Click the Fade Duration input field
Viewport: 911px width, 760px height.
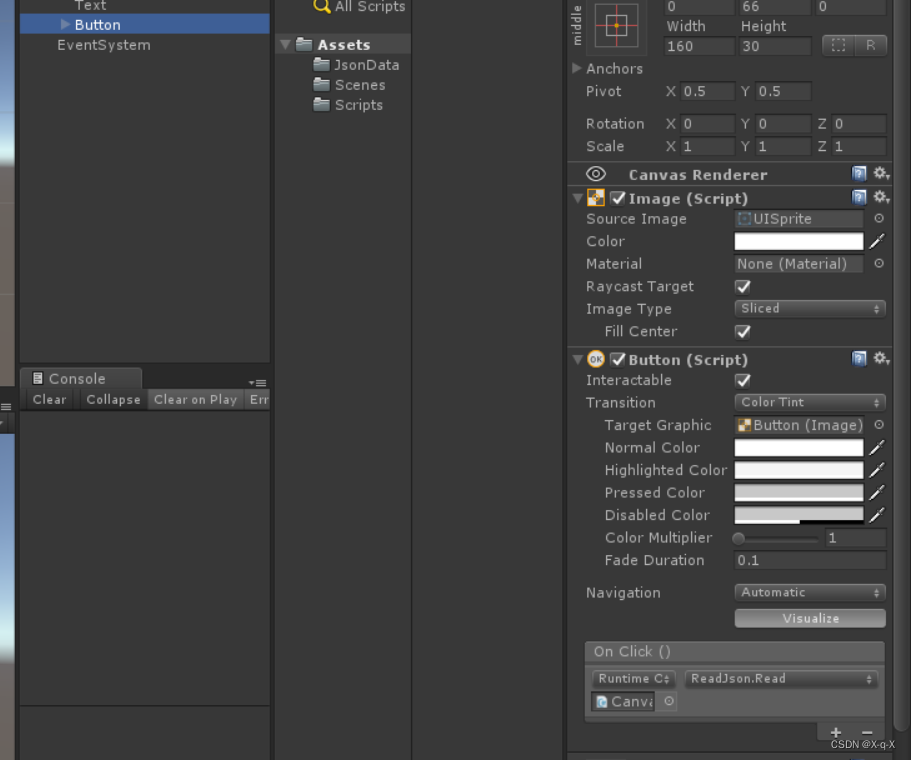(x=810, y=560)
